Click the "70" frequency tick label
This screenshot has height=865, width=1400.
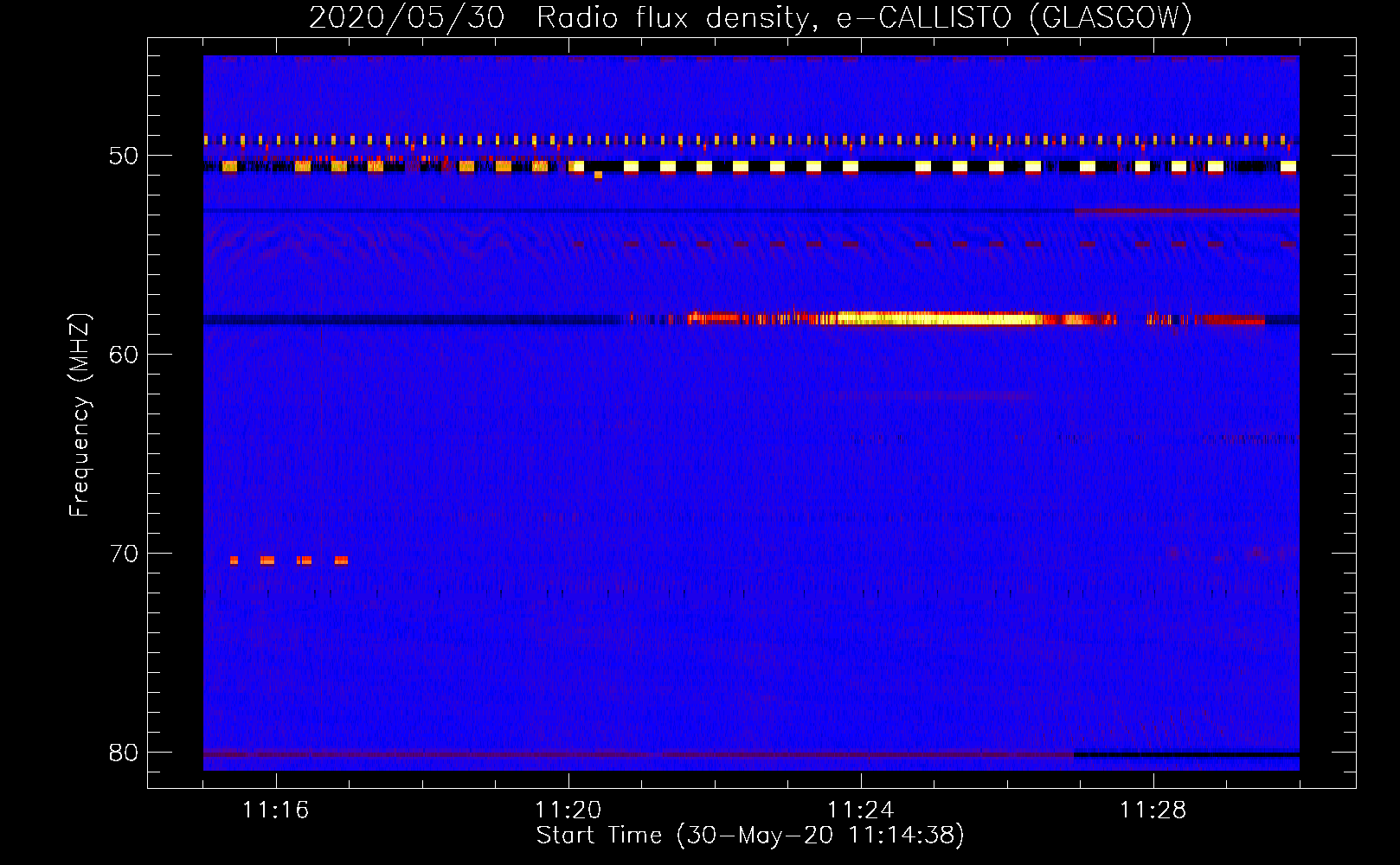(x=124, y=554)
